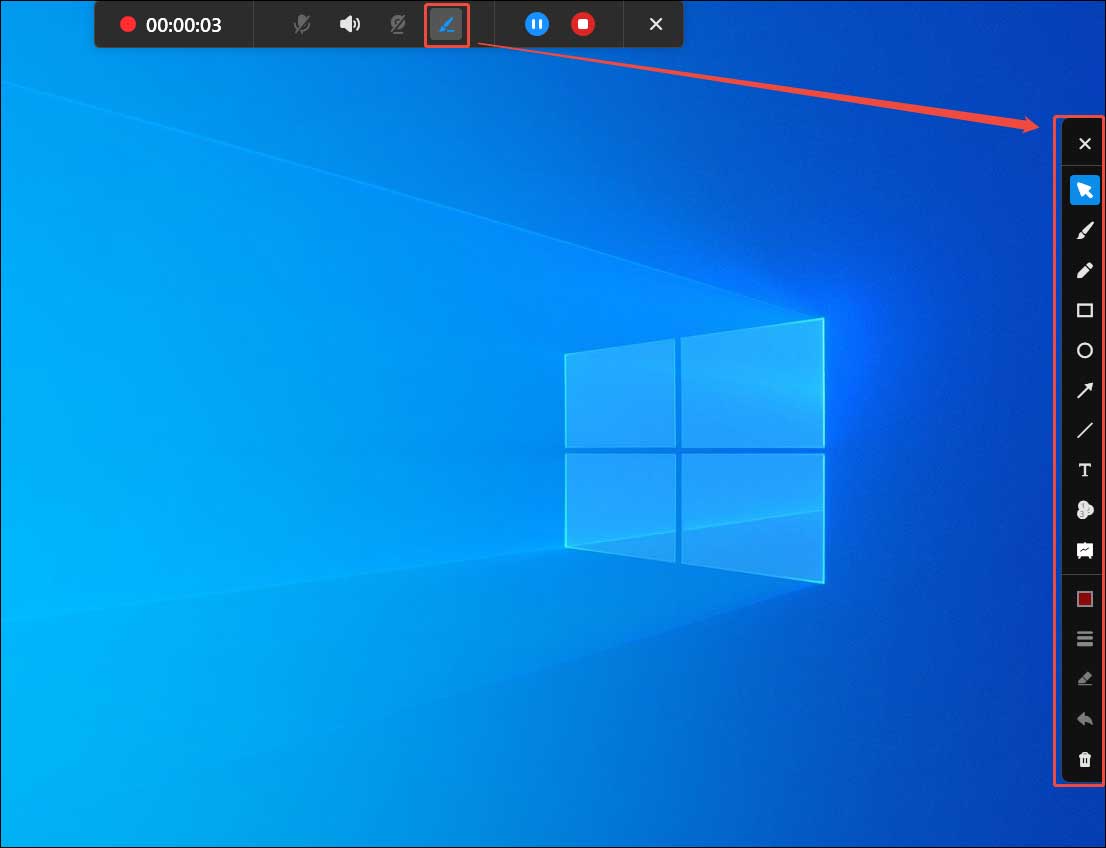Open line thickness settings
The height and width of the screenshot is (848, 1106).
[x=1084, y=638]
